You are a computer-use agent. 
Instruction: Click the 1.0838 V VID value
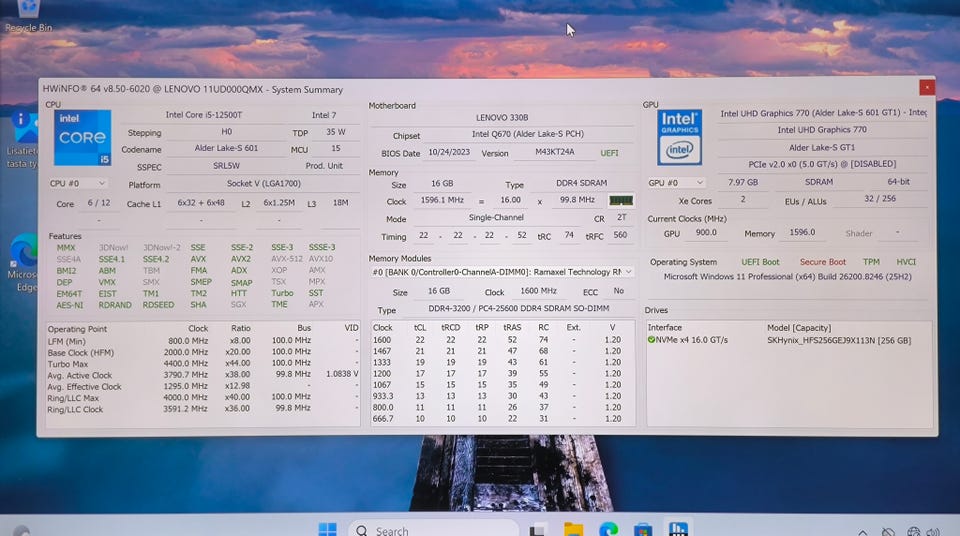tap(342, 374)
